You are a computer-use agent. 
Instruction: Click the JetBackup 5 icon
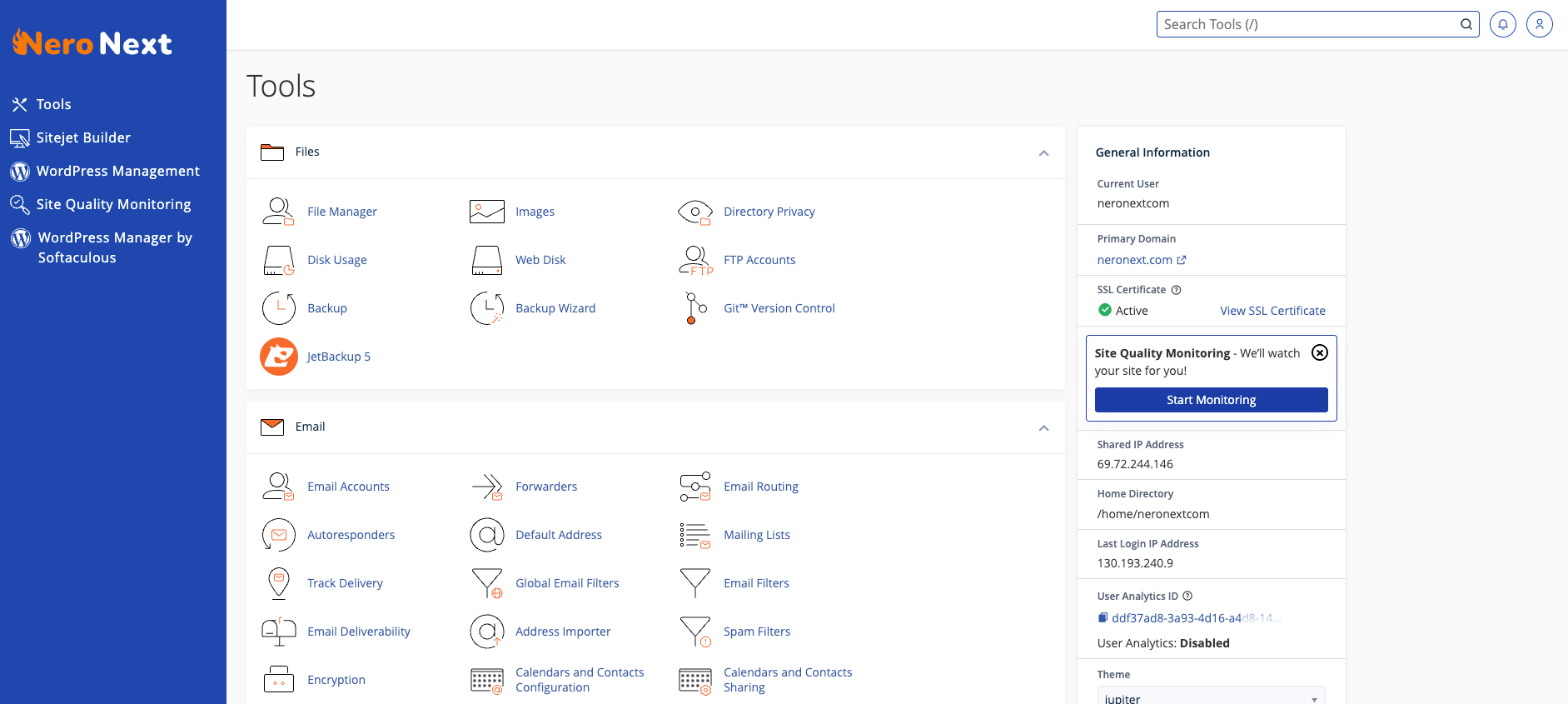click(278, 357)
